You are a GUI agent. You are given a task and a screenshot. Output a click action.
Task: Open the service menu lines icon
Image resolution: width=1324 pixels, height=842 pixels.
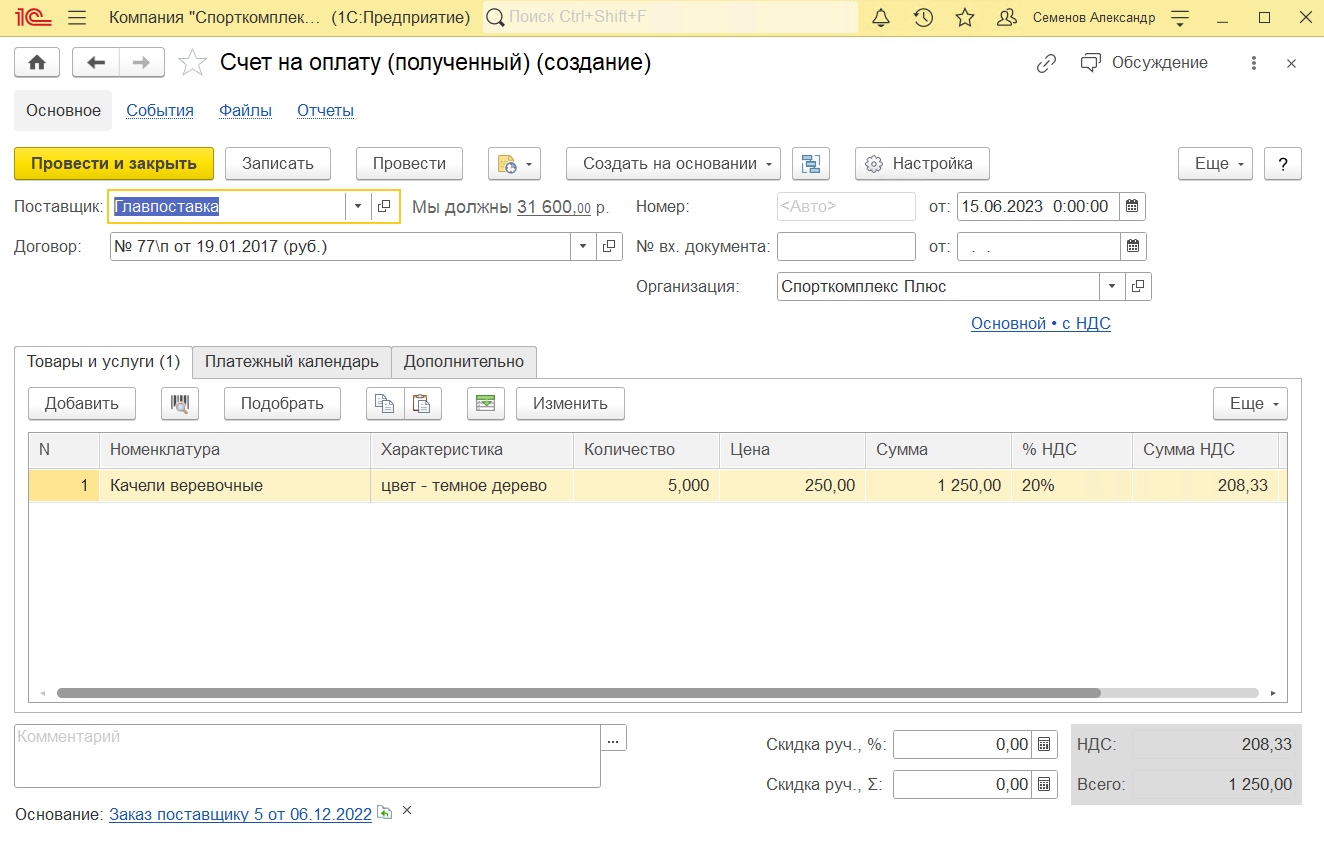(x=1180, y=17)
